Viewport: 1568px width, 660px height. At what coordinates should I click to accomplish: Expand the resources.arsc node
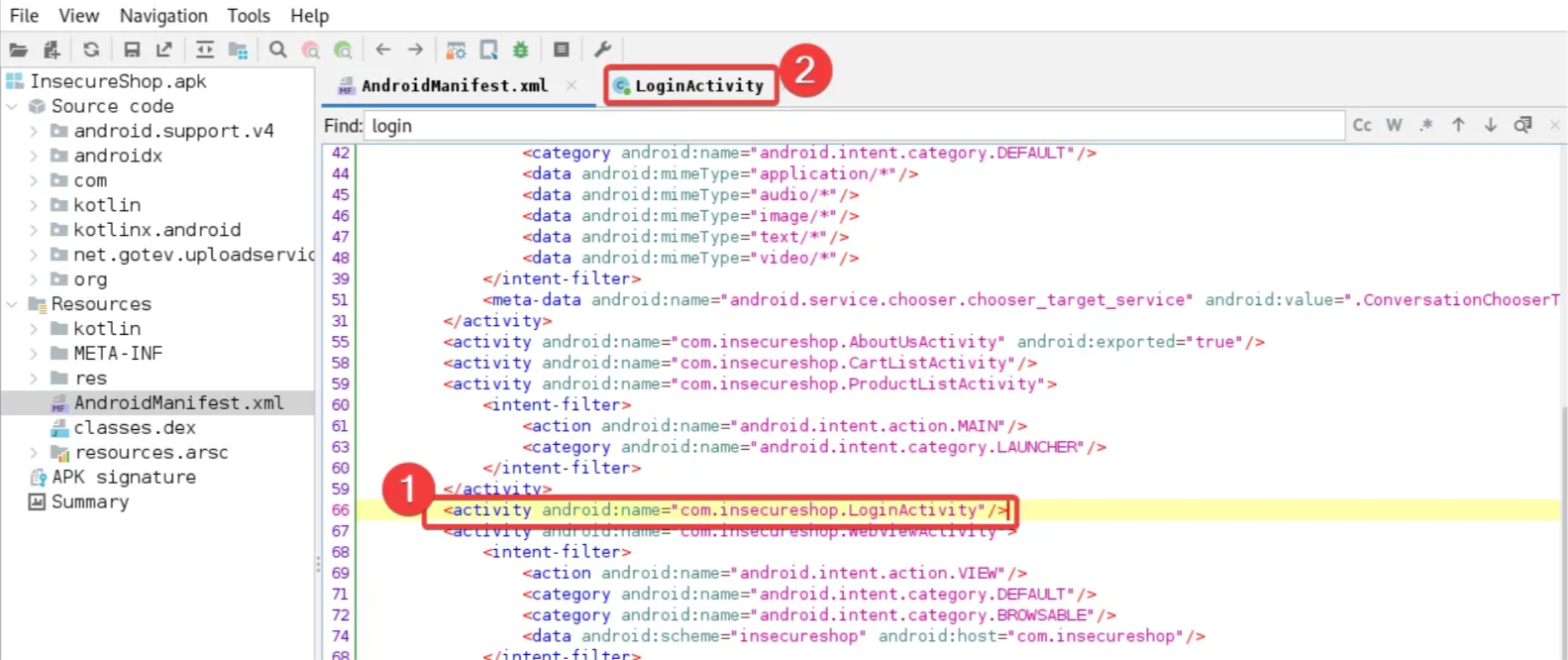[x=34, y=453]
